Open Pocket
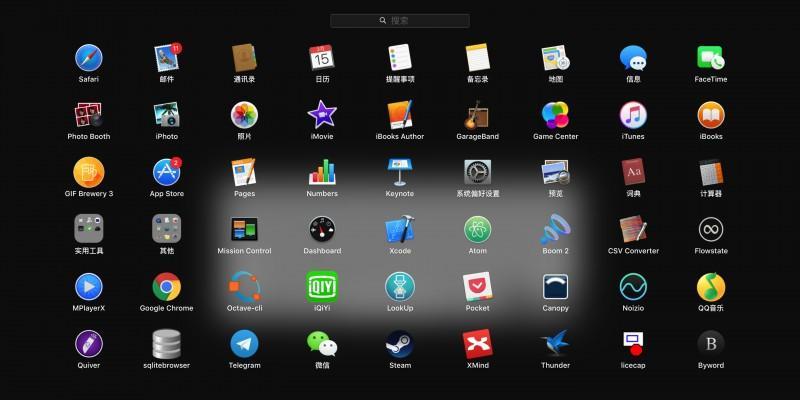800x400 pixels. [478, 287]
